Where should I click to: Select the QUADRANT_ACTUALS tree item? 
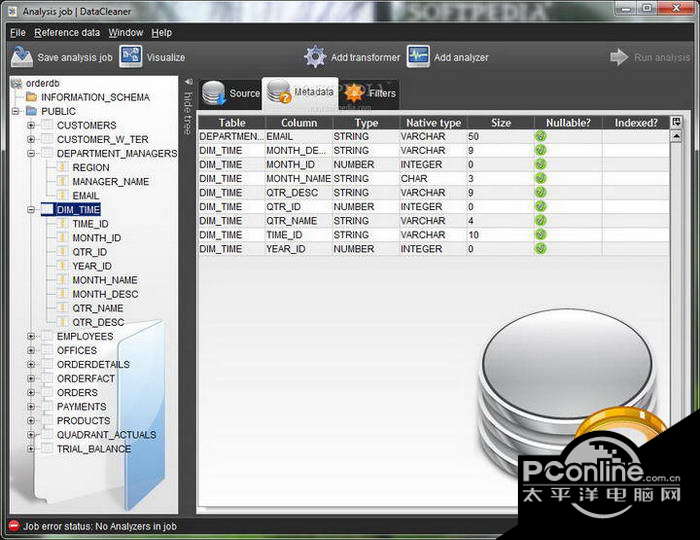[106, 435]
